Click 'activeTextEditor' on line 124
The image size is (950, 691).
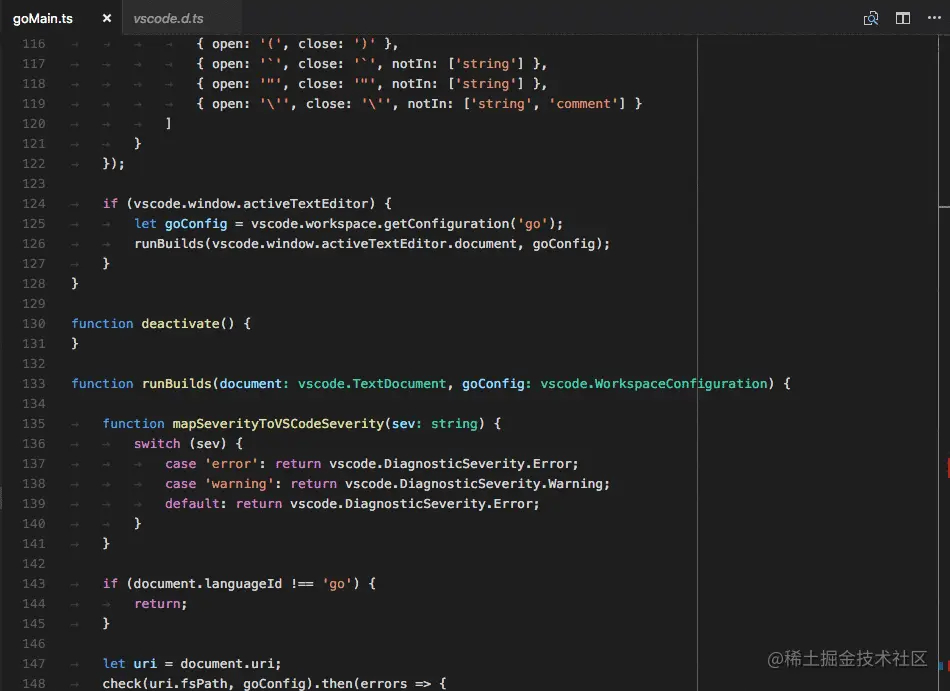[305, 203]
